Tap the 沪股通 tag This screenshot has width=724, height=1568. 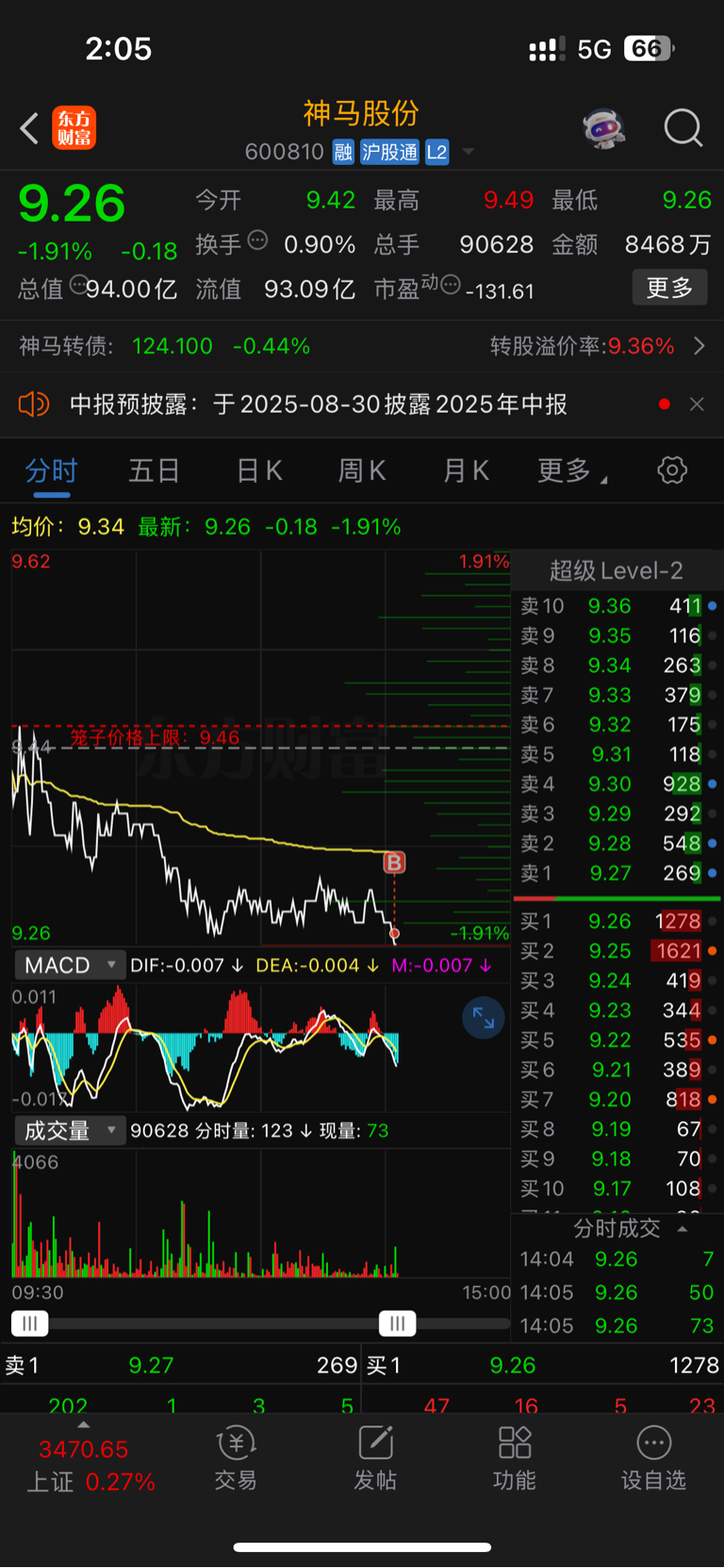389,152
